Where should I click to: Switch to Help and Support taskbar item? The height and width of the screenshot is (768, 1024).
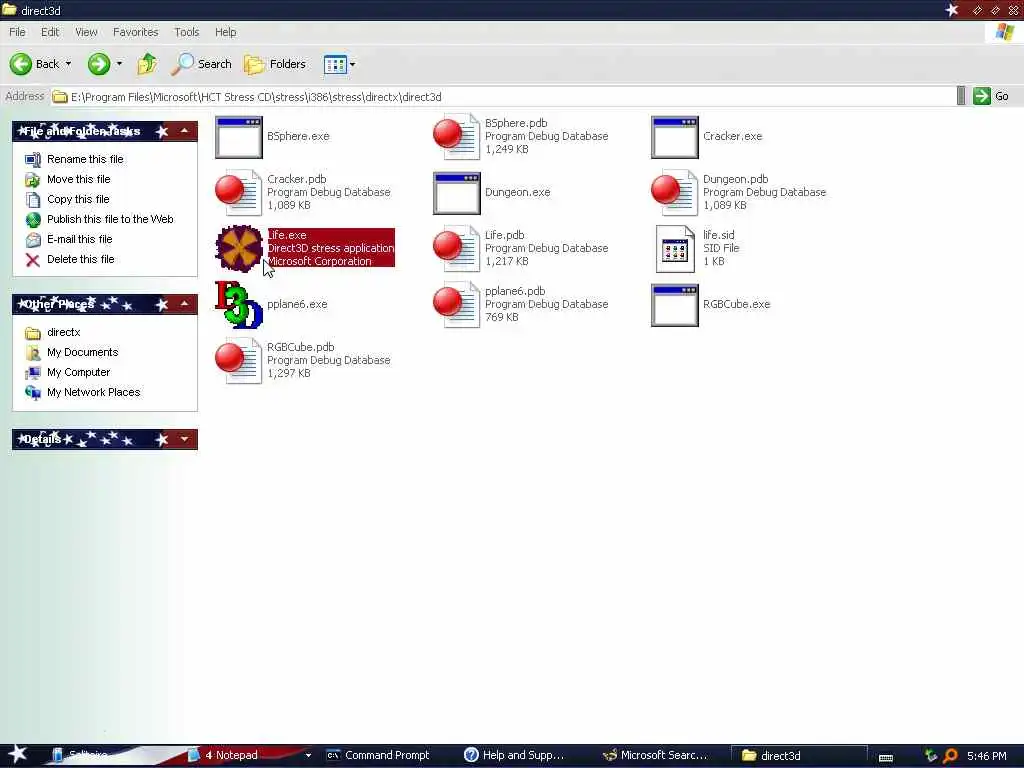coord(514,755)
